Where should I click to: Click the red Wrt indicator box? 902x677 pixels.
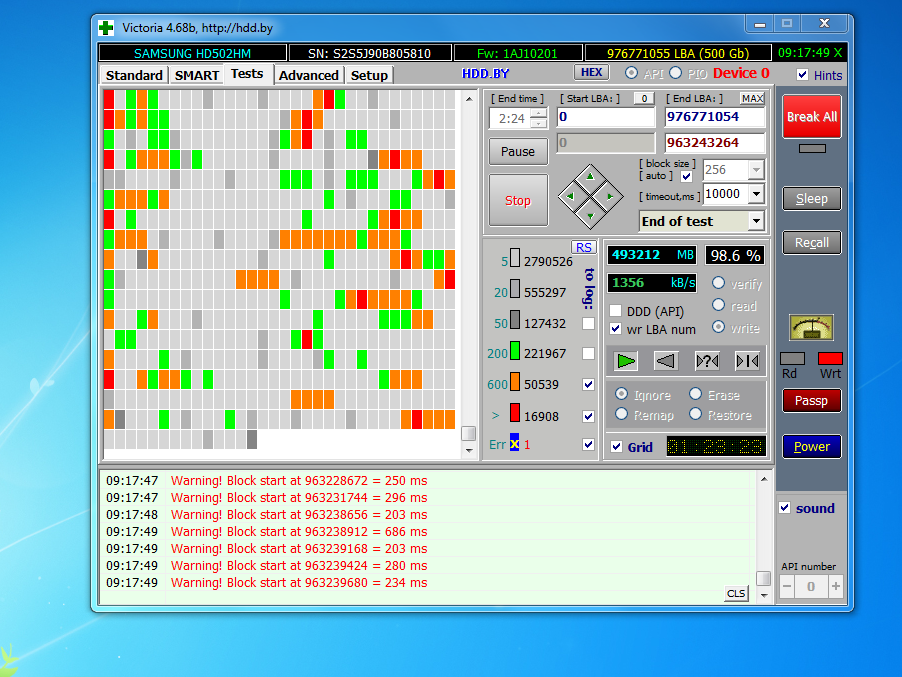830,359
